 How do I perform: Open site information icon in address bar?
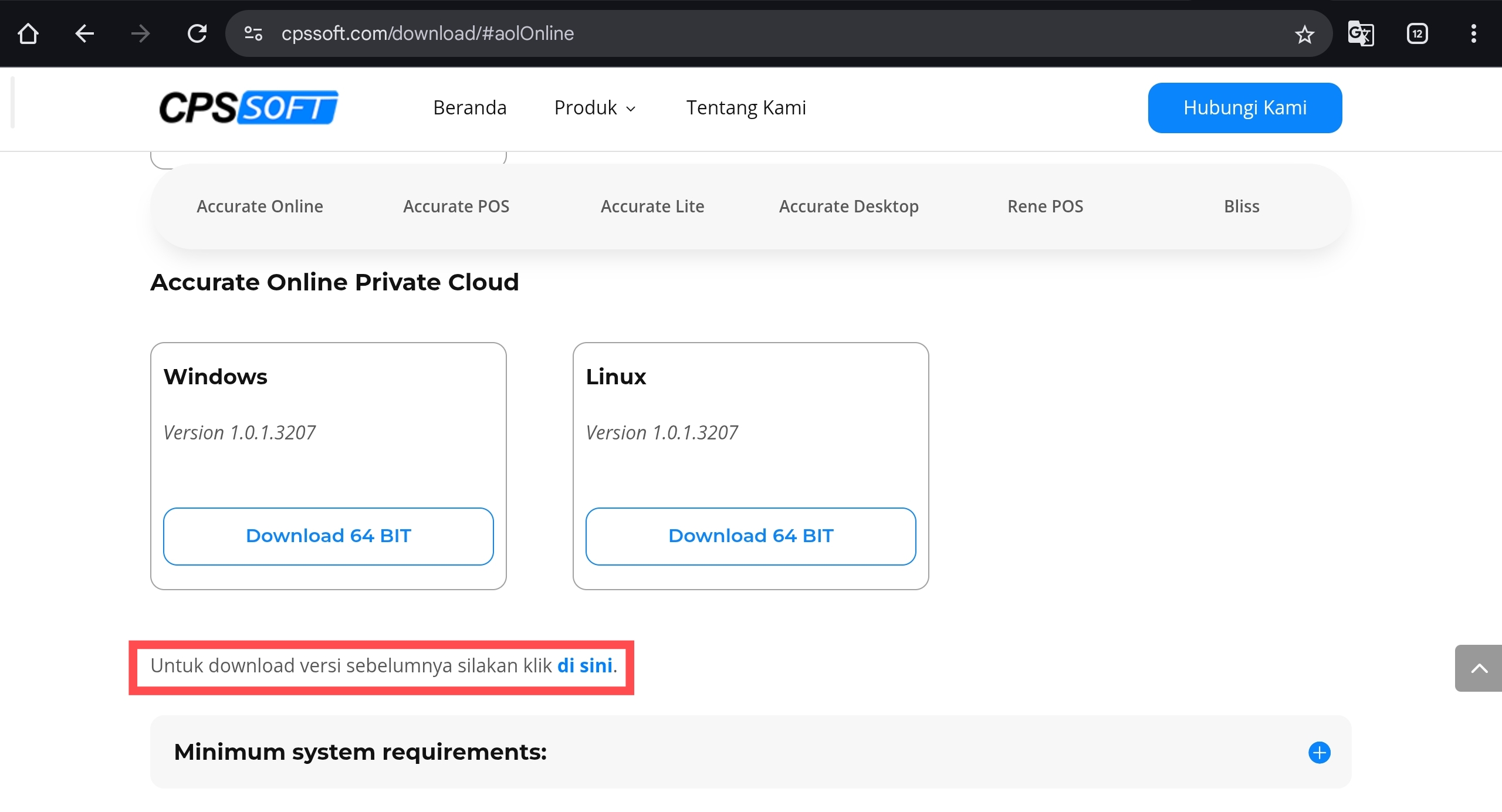pos(253,33)
